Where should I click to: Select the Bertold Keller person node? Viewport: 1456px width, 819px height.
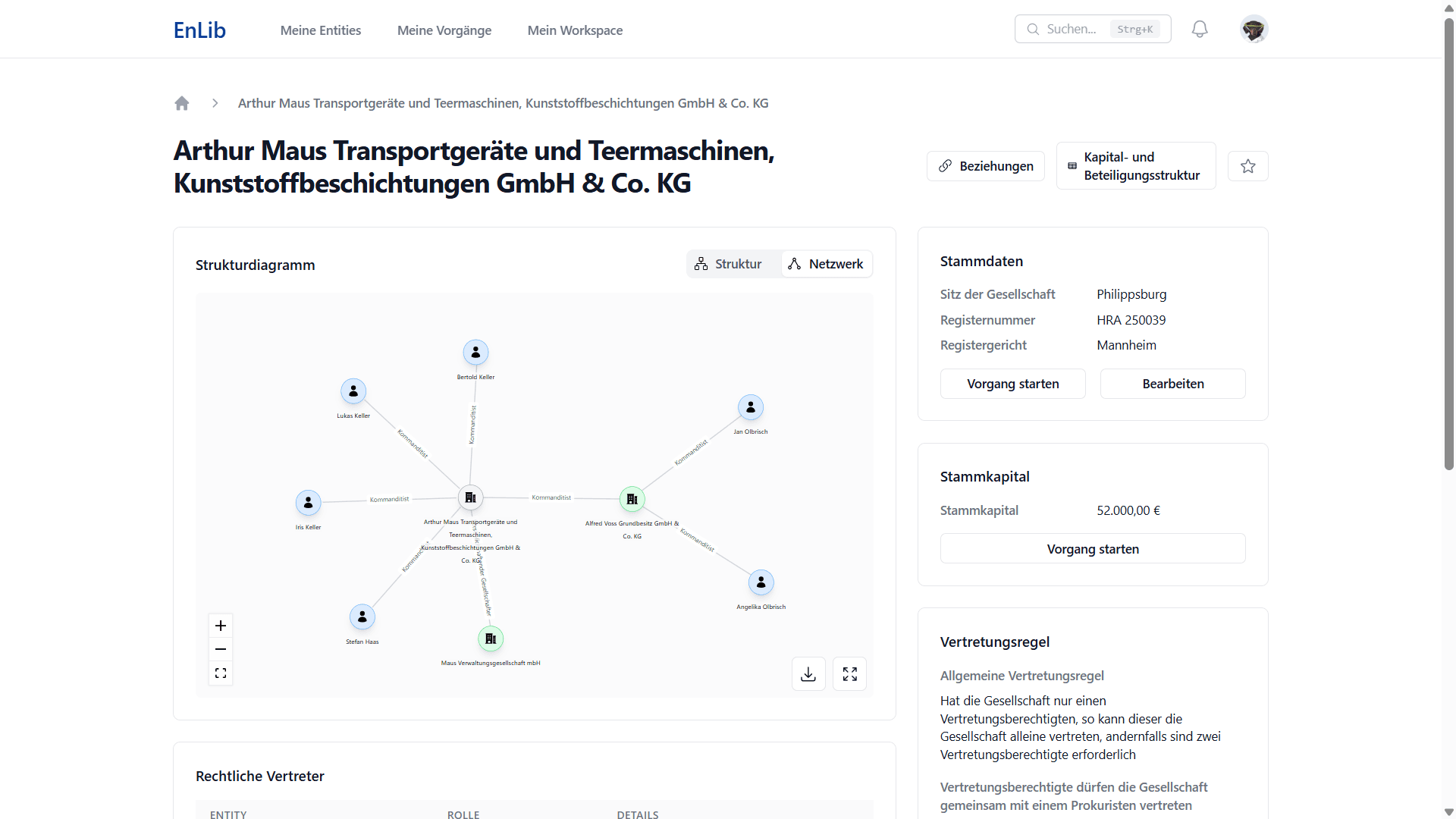[x=475, y=351]
